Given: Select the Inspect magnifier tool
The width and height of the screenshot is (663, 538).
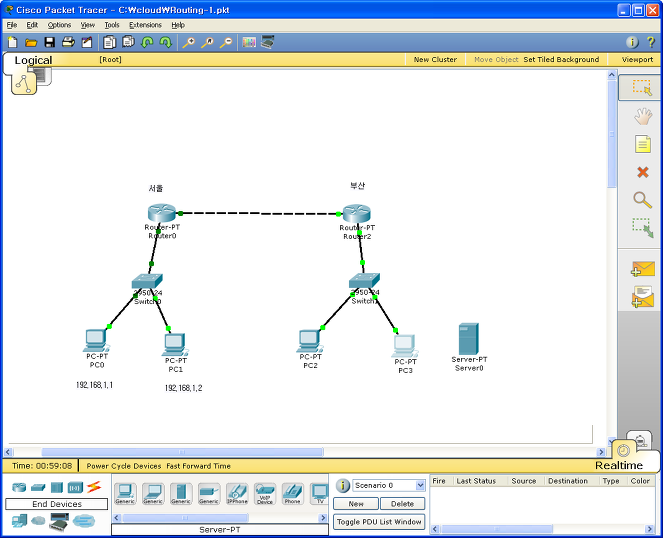Looking at the screenshot, I should 642,200.
